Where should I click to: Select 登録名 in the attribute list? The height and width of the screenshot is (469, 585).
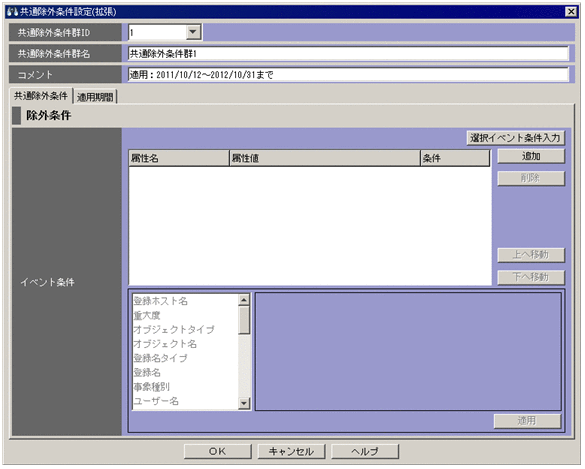point(185,372)
